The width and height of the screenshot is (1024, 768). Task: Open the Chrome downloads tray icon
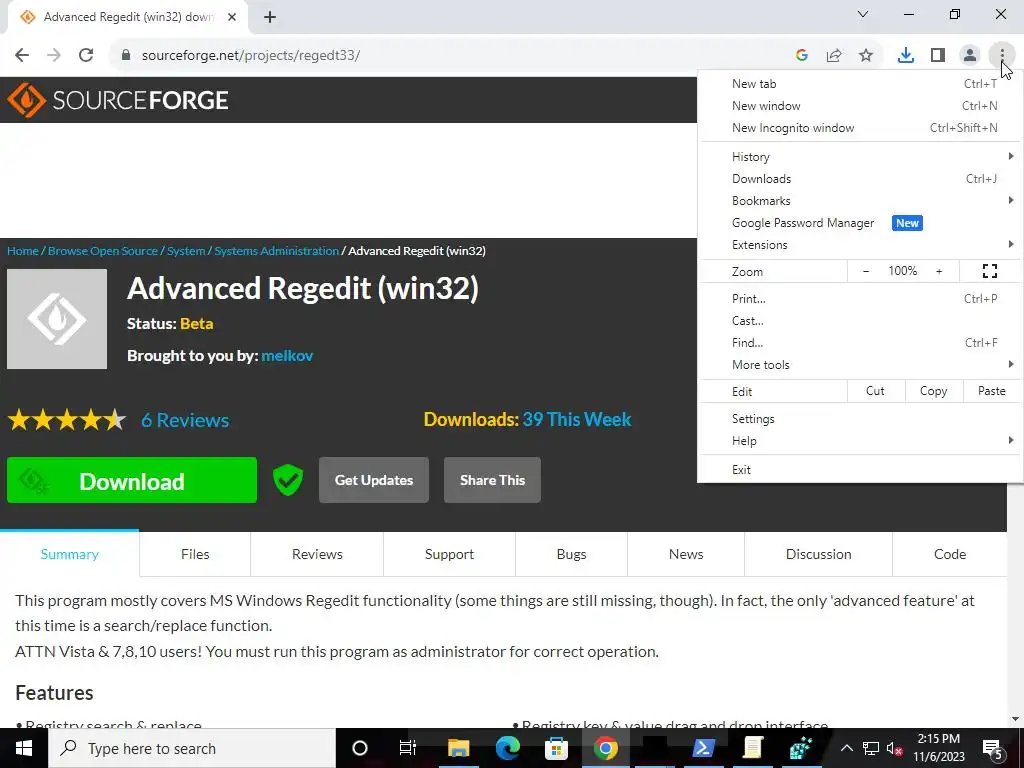tap(905, 55)
